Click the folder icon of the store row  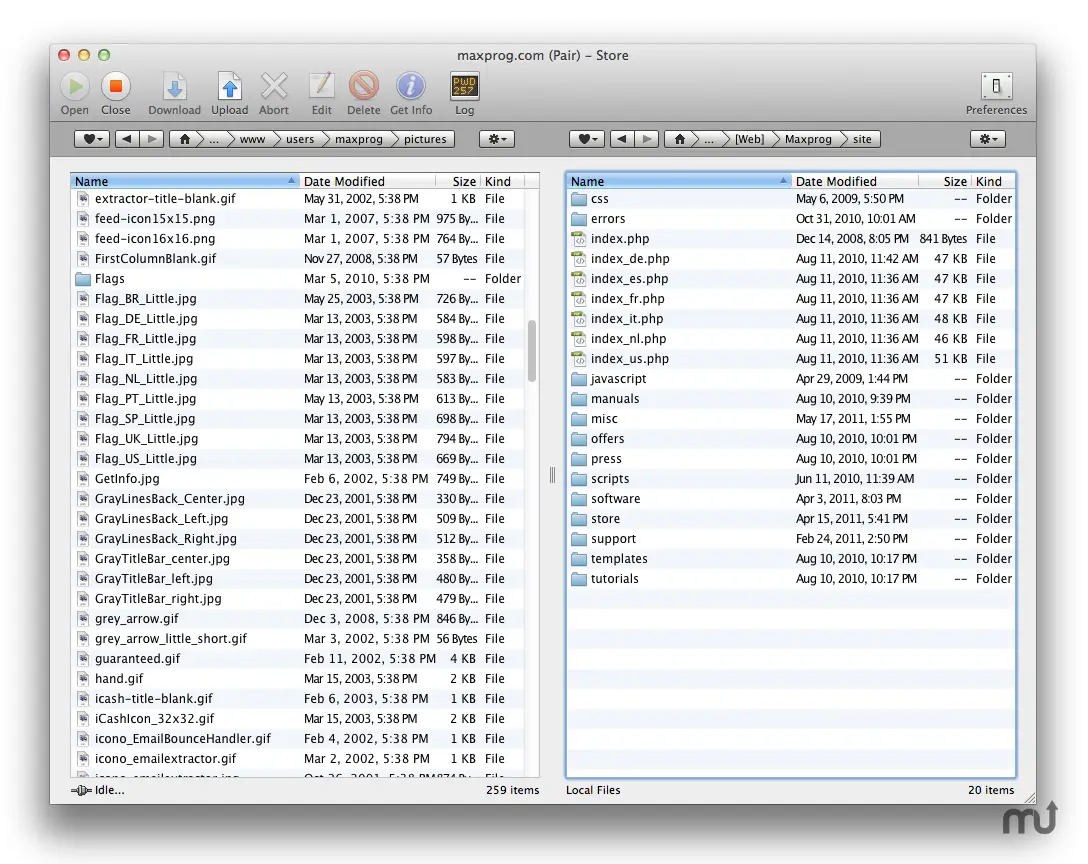(x=579, y=519)
